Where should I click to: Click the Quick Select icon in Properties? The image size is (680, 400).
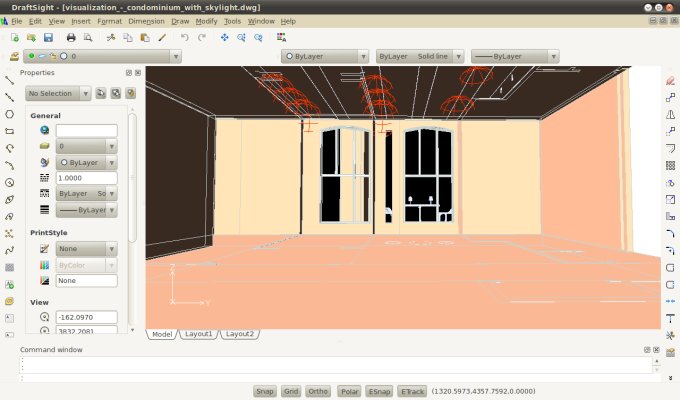[x=131, y=93]
